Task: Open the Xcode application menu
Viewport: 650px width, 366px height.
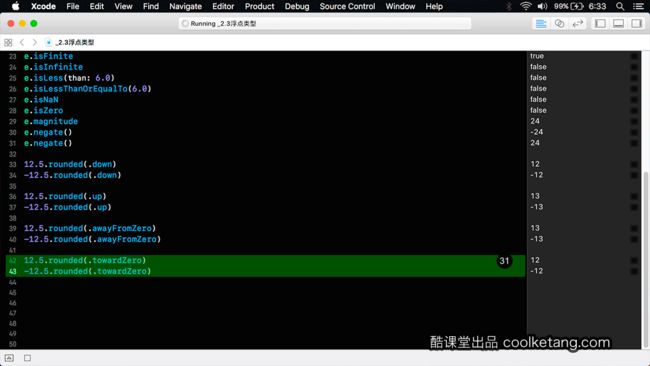Action: tap(43, 6)
